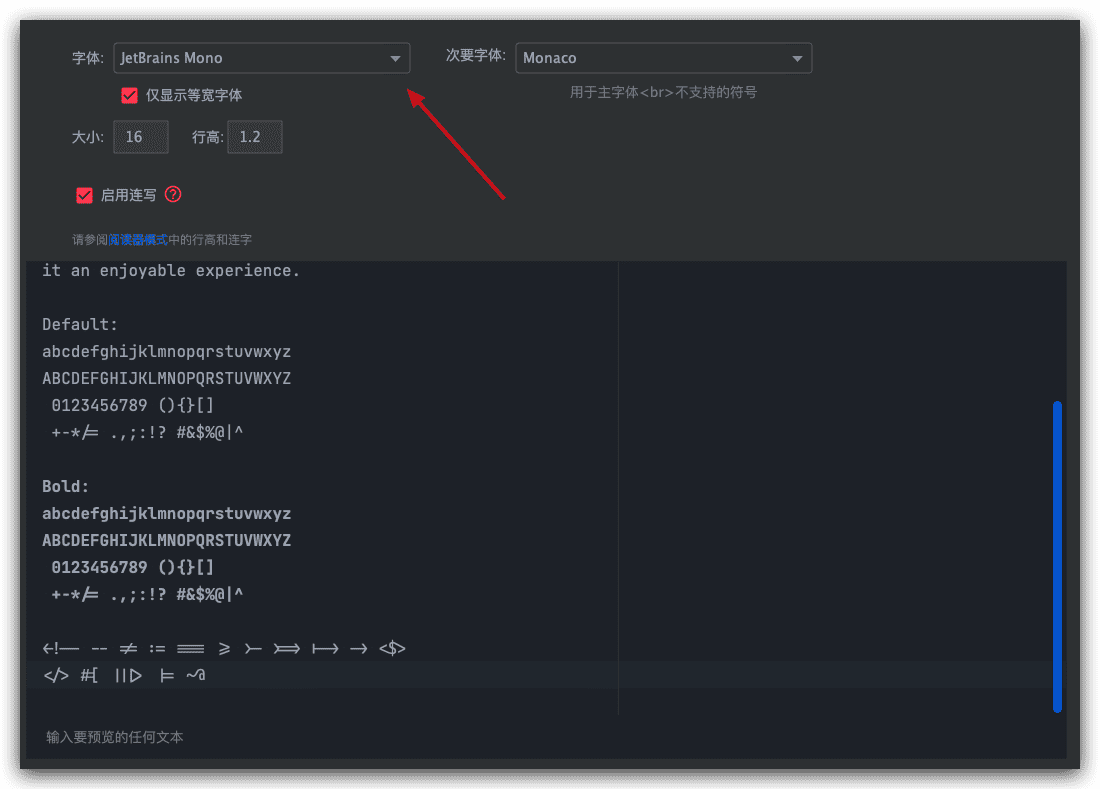Open the 阅读器模式 link

tap(138, 240)
